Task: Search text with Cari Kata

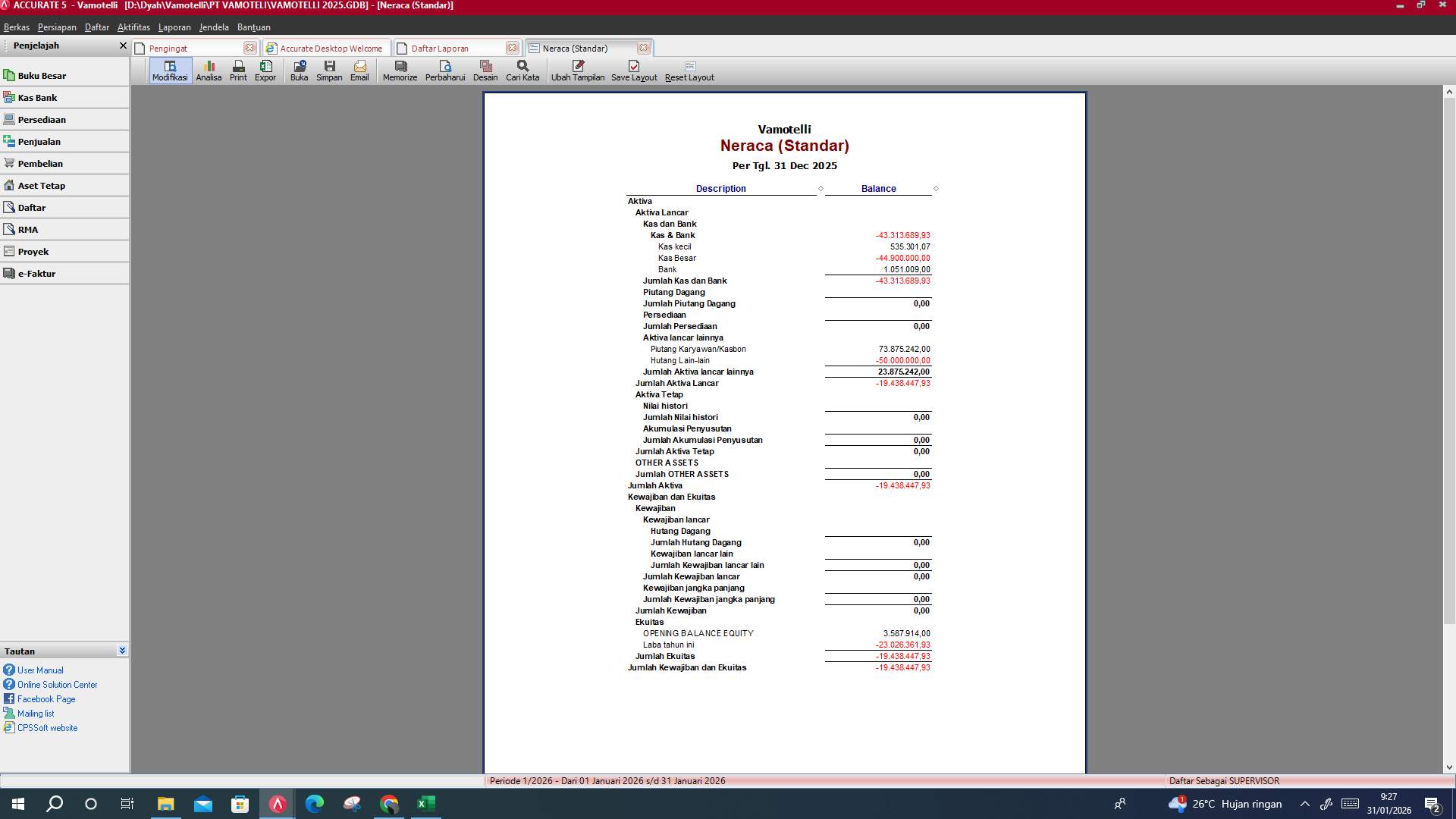Action: [x=522, y=71]
